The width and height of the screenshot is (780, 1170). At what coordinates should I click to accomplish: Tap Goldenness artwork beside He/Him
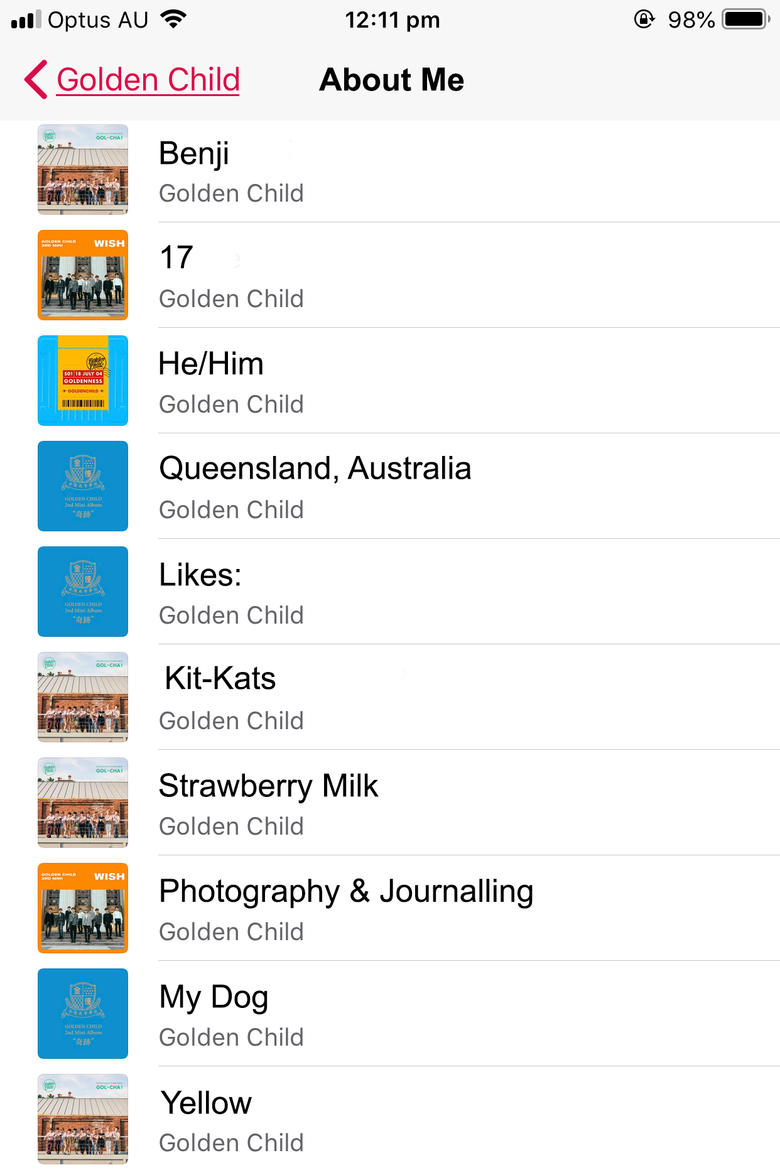pyautogui.click(x=83, y=380)
